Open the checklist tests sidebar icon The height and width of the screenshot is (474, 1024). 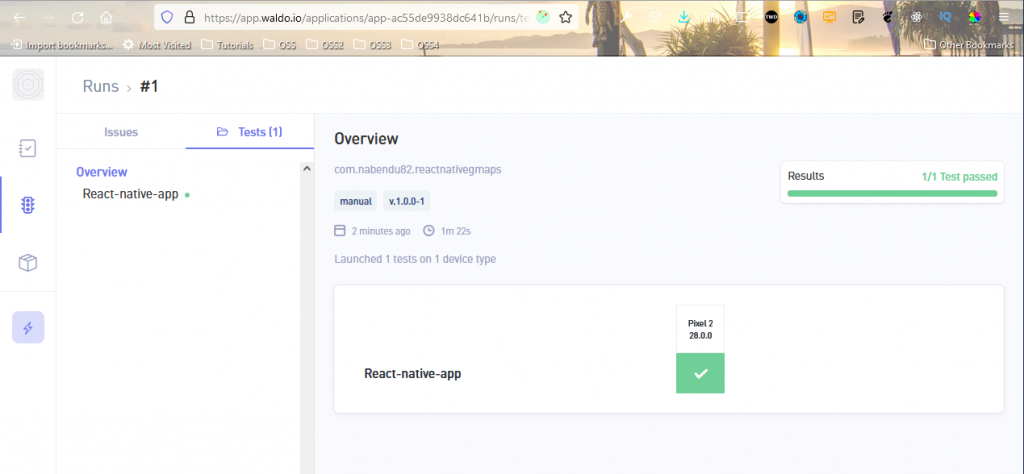(27, 148)
